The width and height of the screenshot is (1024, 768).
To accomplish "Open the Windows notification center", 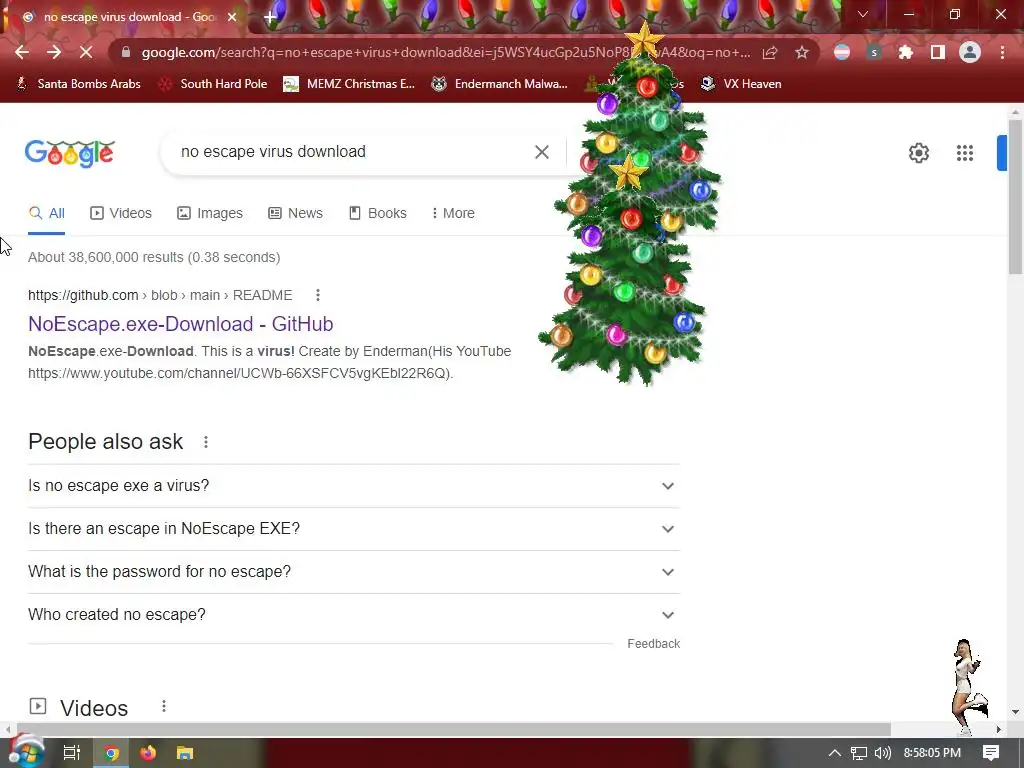I will [x=991, y=753].
